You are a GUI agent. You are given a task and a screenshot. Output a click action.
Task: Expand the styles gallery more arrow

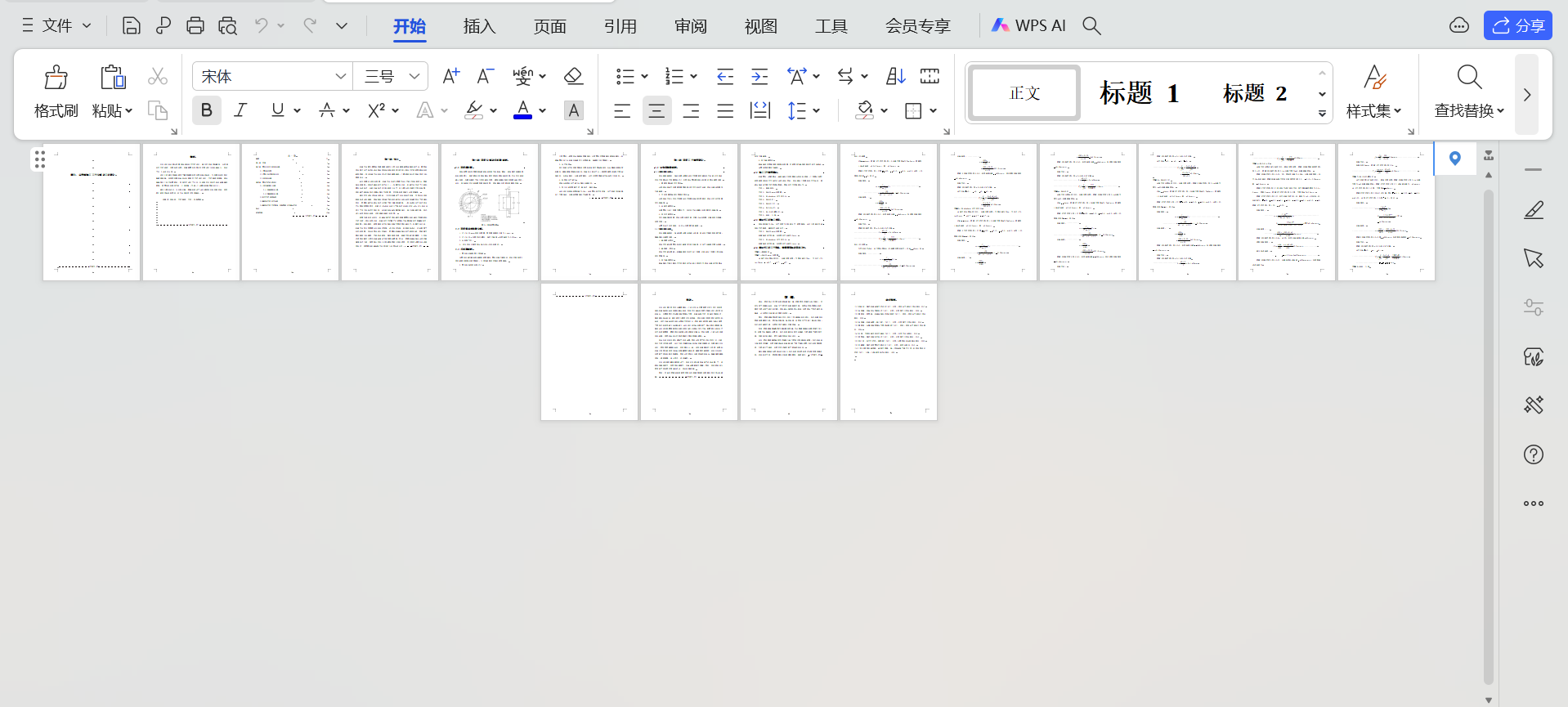[x=1322, y=114]
